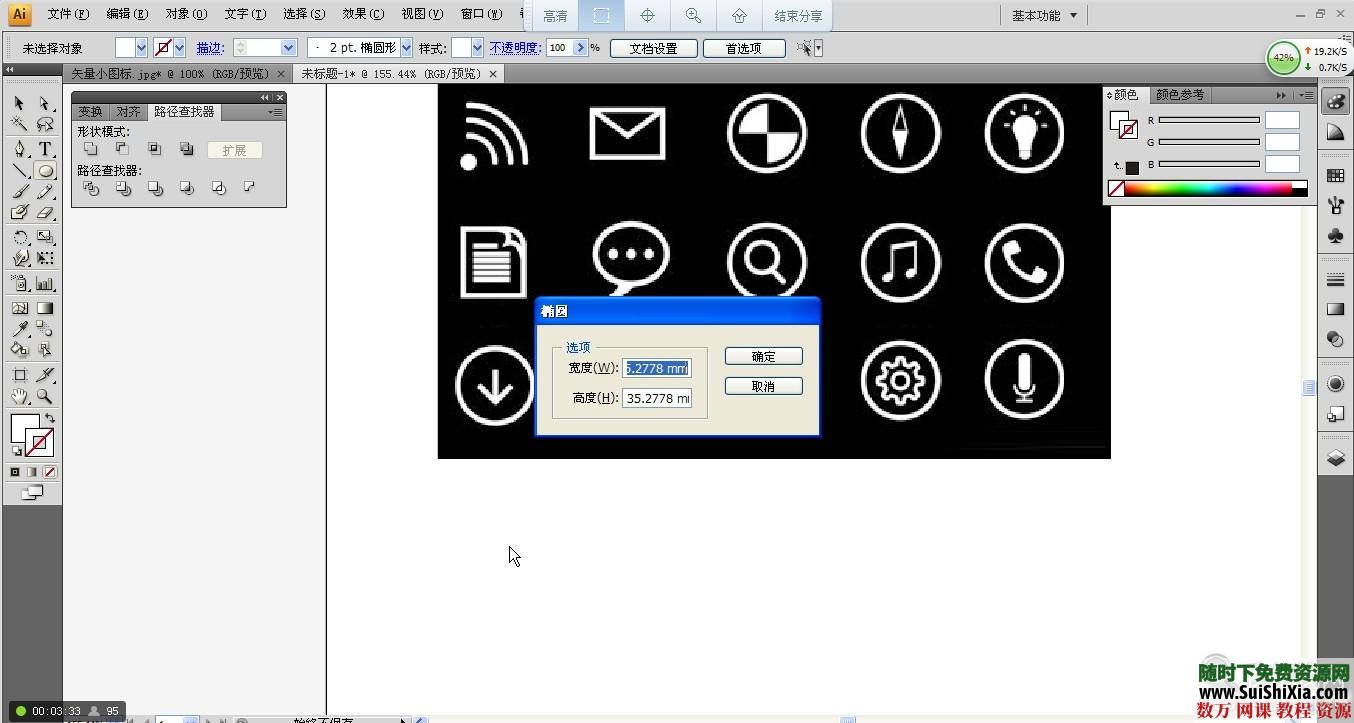
Task: Switch to the 变换 tab
Action: tap(91, 112)
